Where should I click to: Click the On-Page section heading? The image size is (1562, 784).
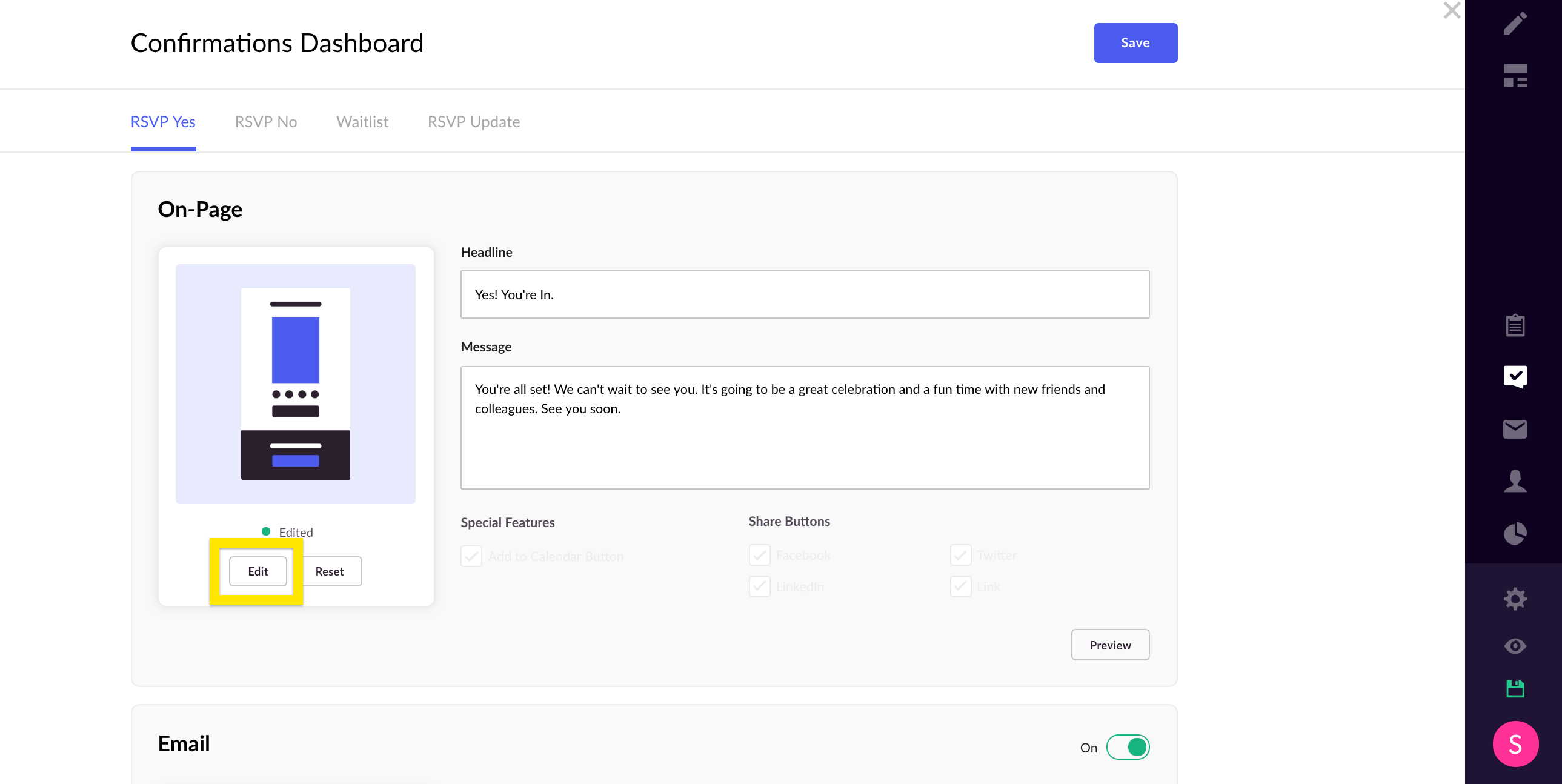click(200, 209)
